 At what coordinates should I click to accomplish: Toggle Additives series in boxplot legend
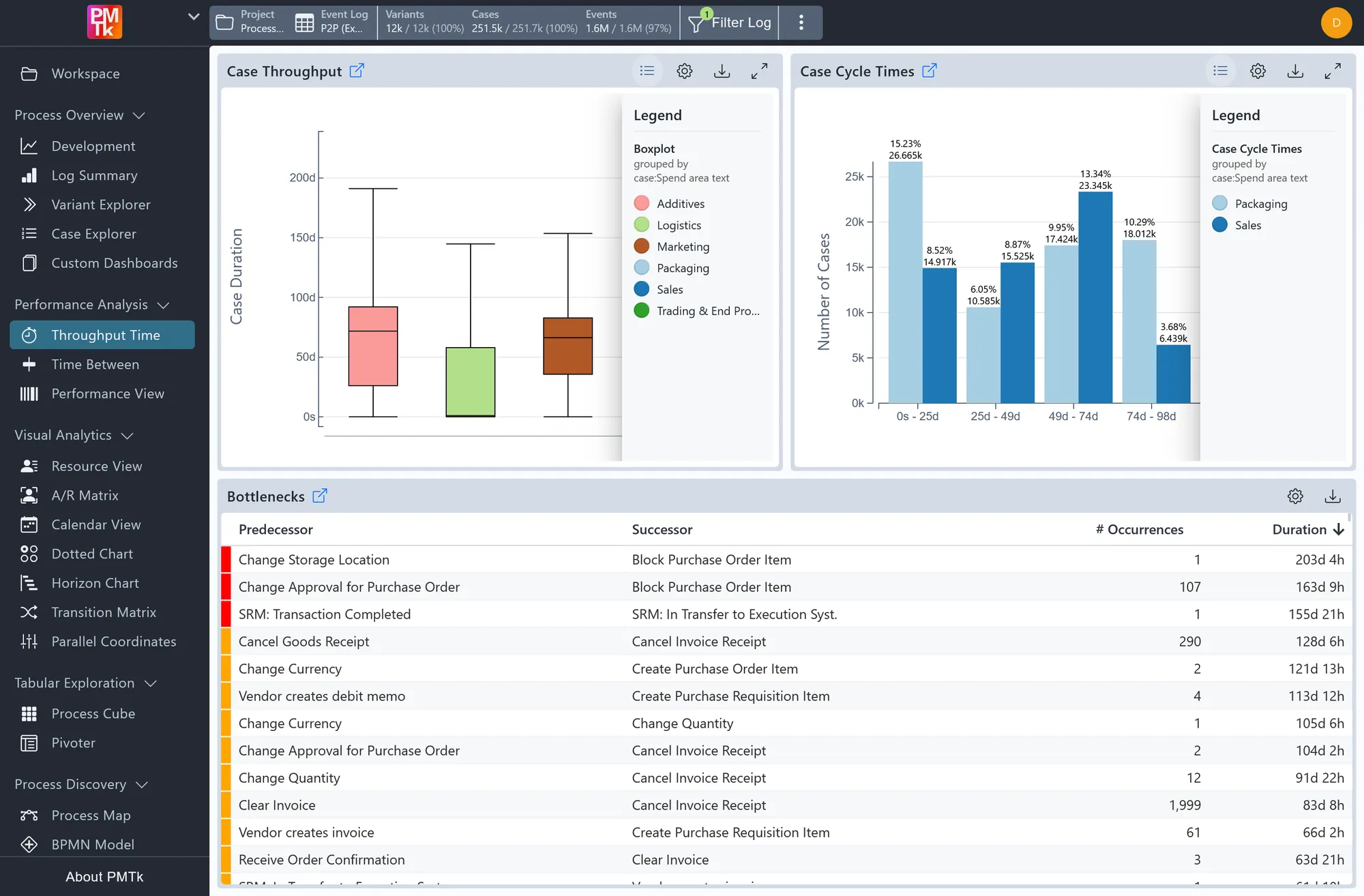(x=670, y=203)
